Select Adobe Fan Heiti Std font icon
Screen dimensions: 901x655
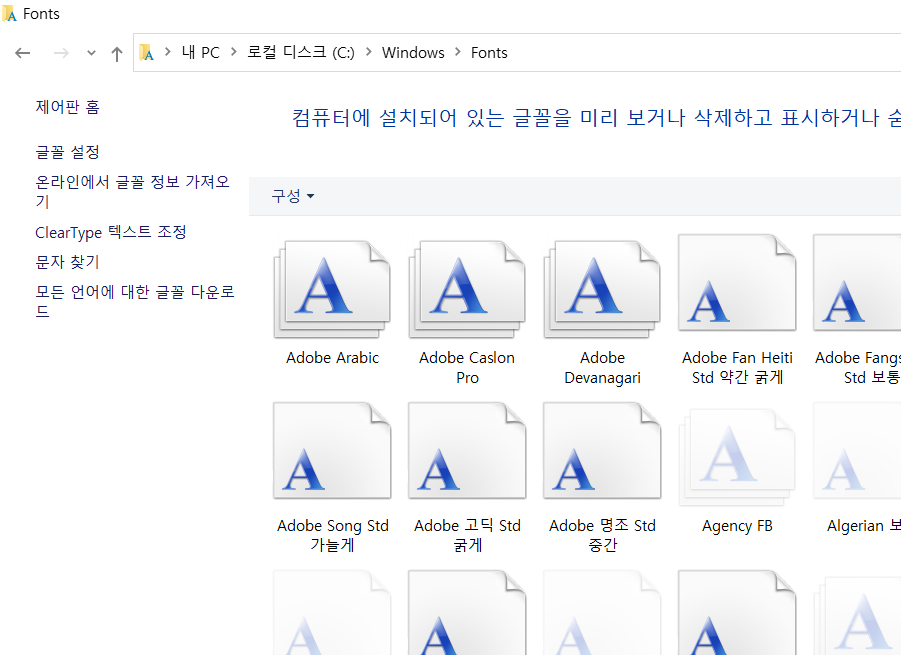[737, 282]
